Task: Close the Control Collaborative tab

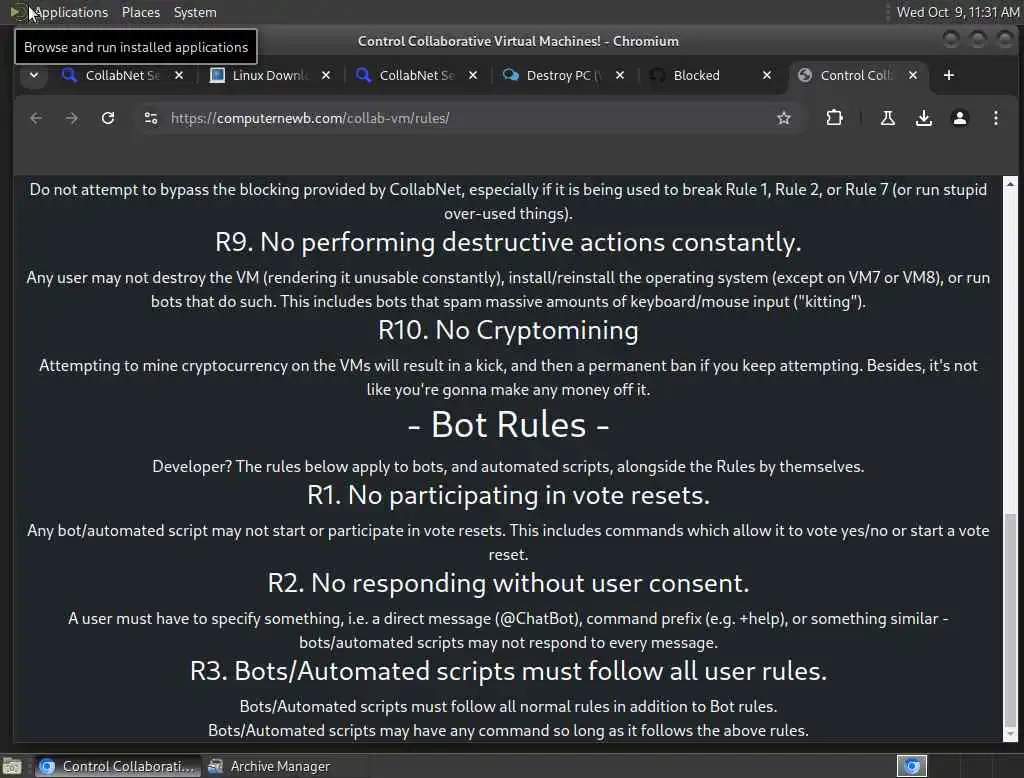Action: 913,75
